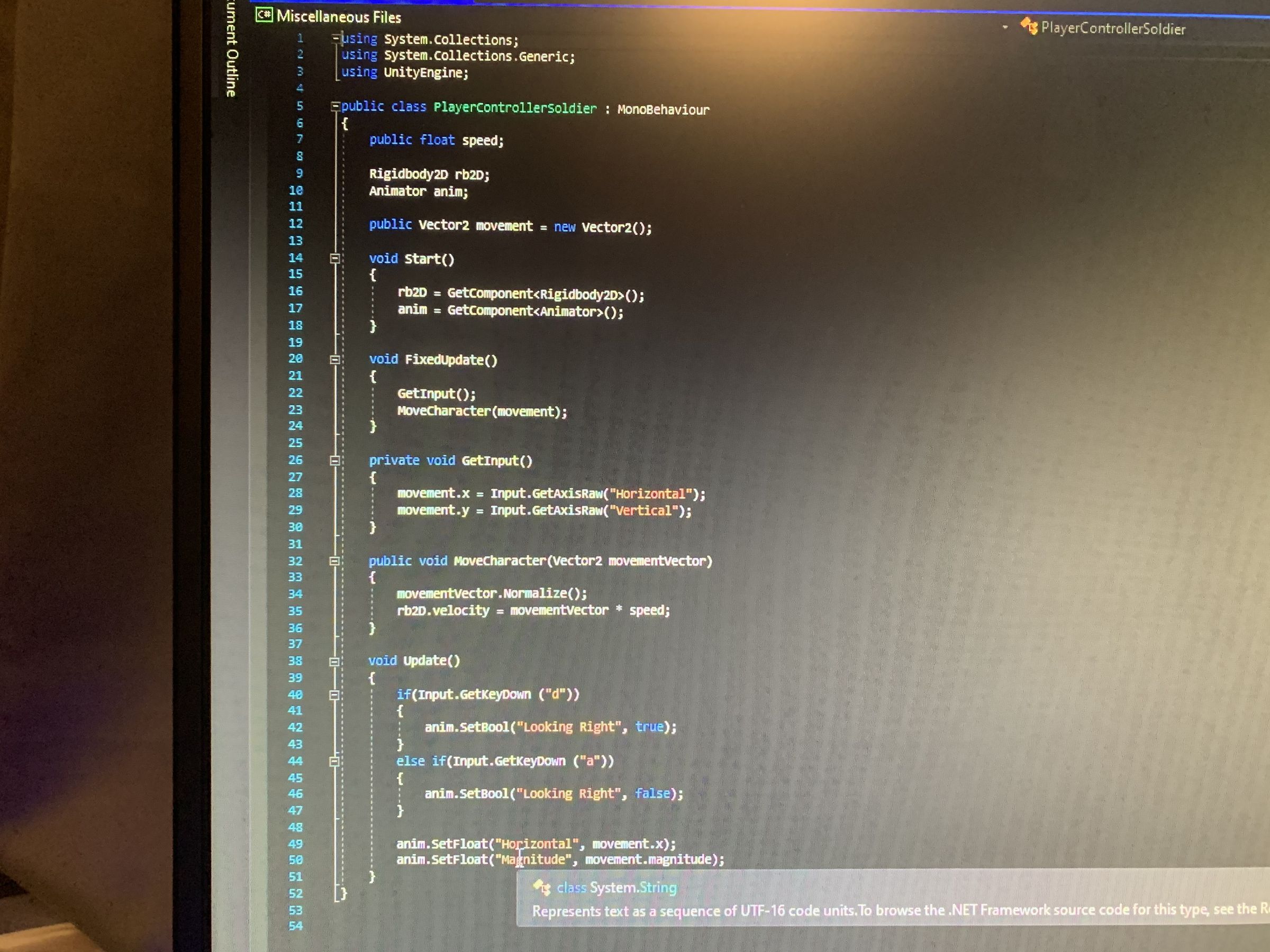Viewport: 1270px width, 952px height.
Task: Collapse the GetInput method body
Action: click(x=336, y=460)
